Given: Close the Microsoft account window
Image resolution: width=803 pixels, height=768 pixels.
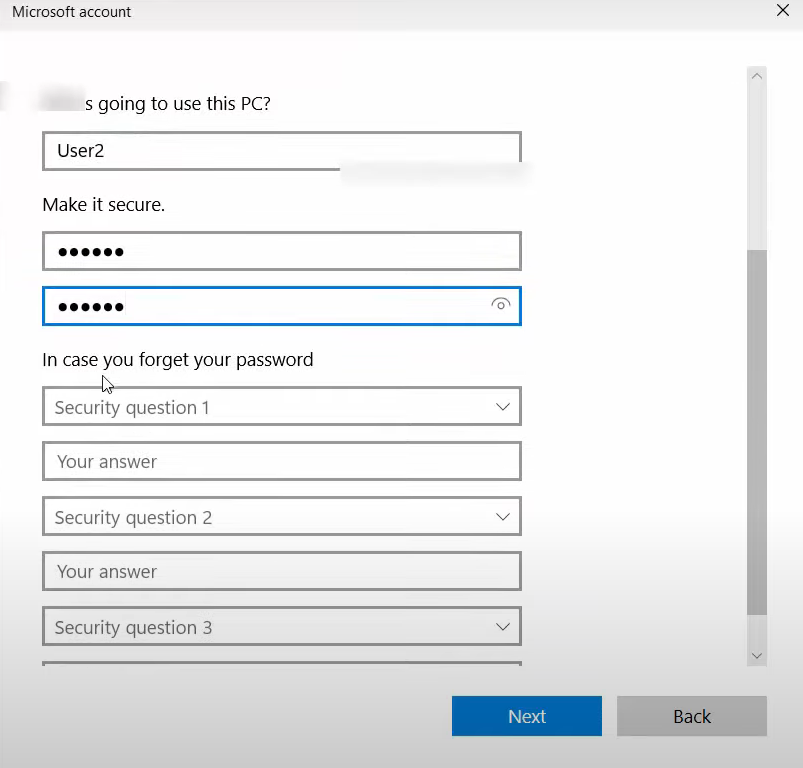Looking at the screenshot, I should click(782, 11).
